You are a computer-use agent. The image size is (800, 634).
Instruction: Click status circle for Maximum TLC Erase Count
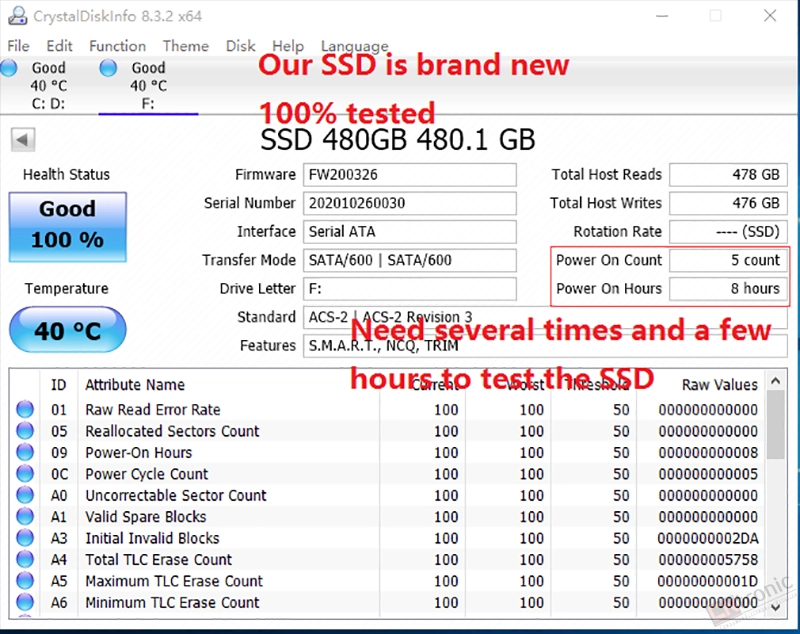pos(25,580)
